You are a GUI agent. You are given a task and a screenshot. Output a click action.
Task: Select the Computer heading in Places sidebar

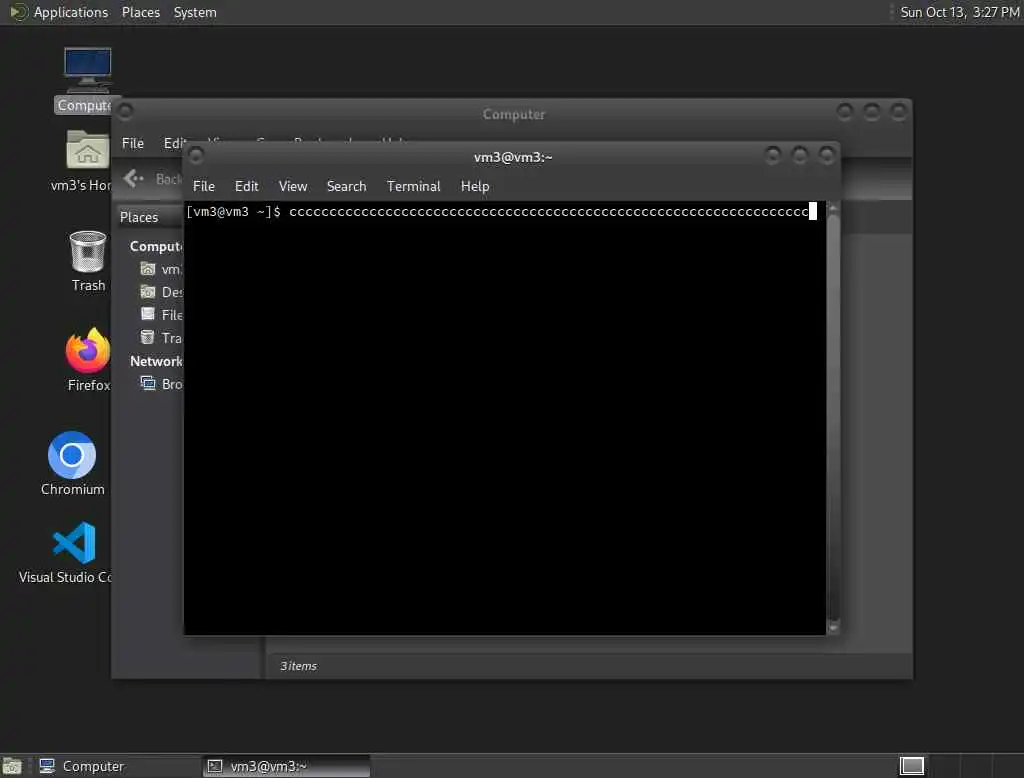tap(156, 246)
